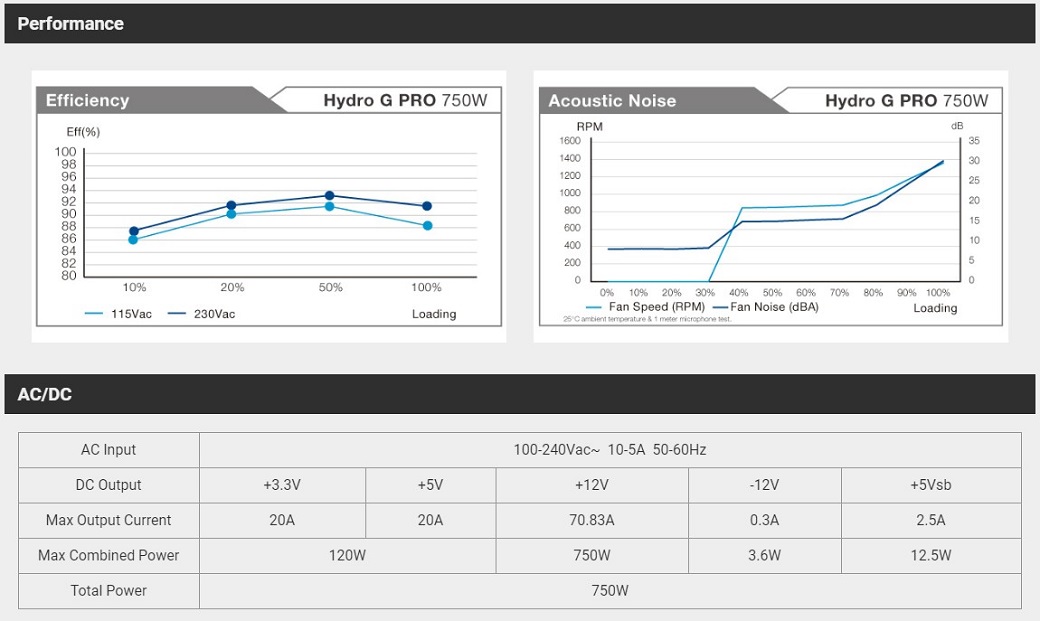The width and height of the screenshot is (1040, 621).
Task: Click the Loading label in Efficiency chart
Action: [x=434, y=314]
